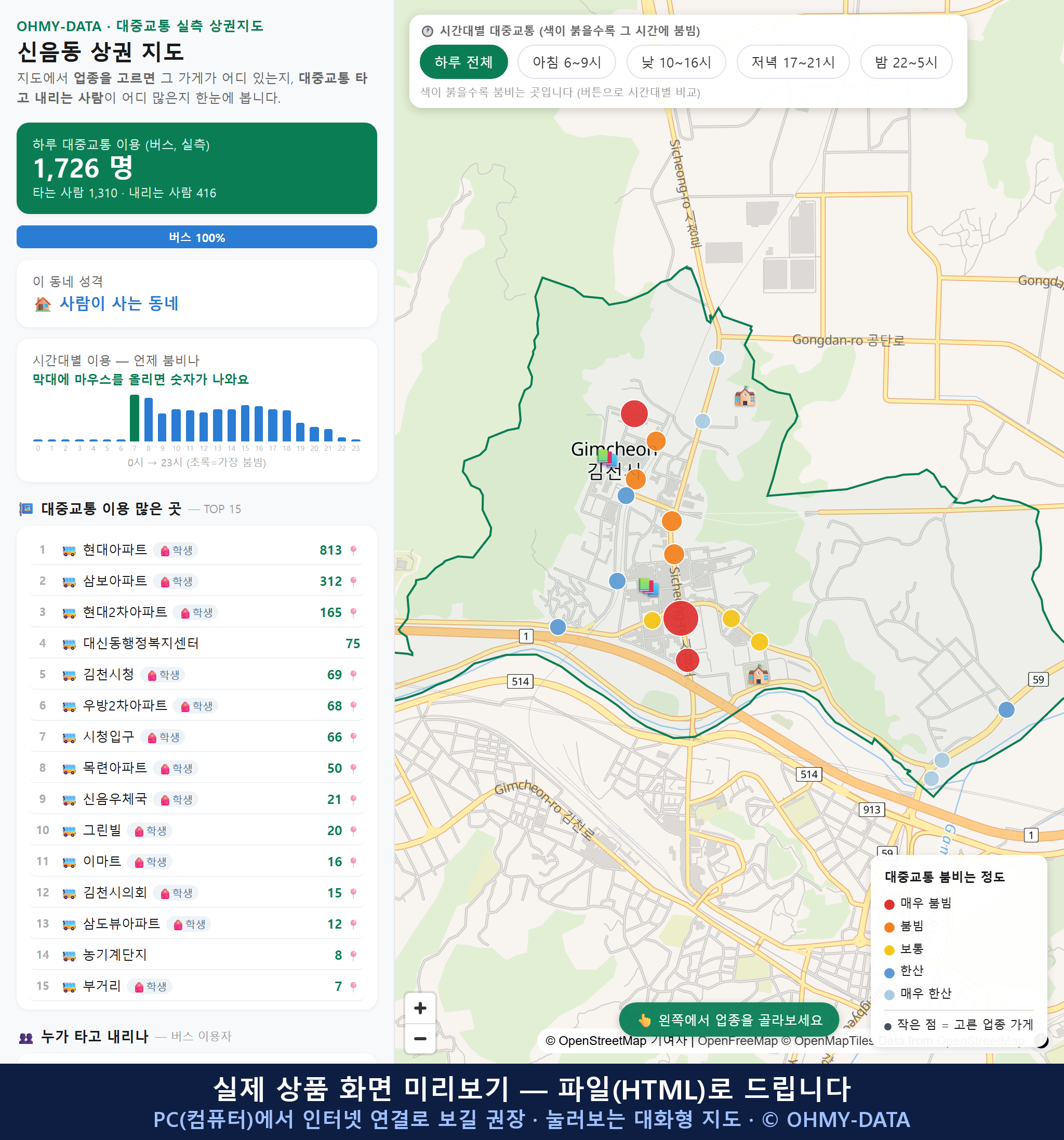The height and width of the screenshot is (1140, 1064).
Task: Click the green 7시 peak bar in chart
Action: [135, 418]
